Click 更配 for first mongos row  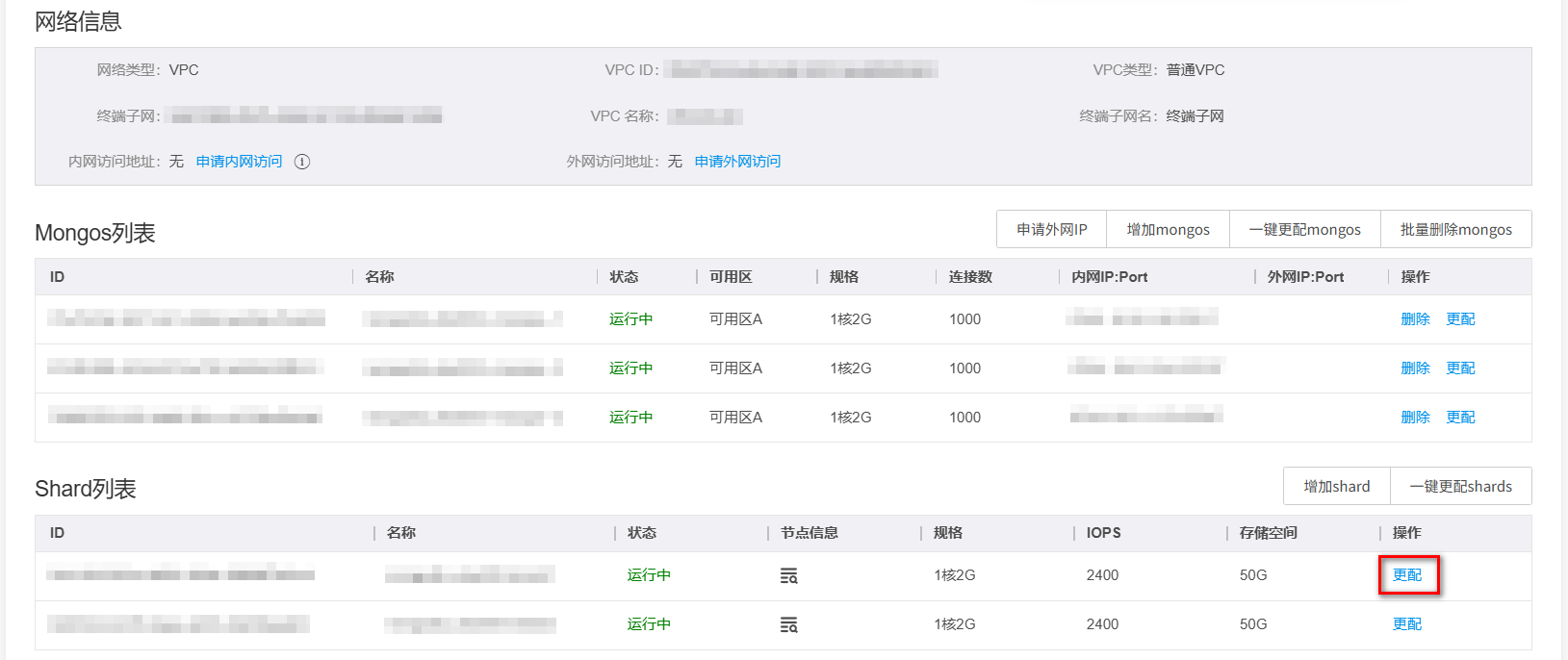(x=1460, y=319)
